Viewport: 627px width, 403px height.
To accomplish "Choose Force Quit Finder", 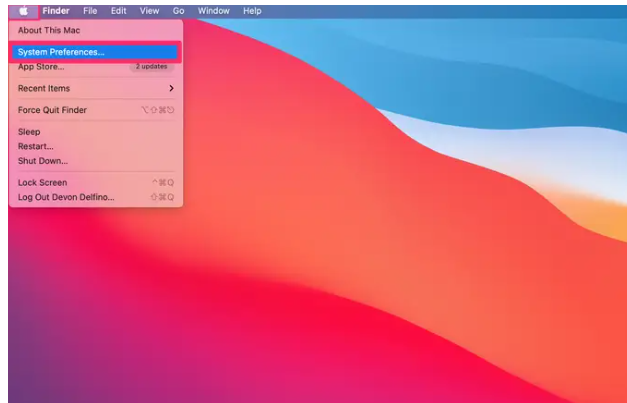I will tap(96, 110).
